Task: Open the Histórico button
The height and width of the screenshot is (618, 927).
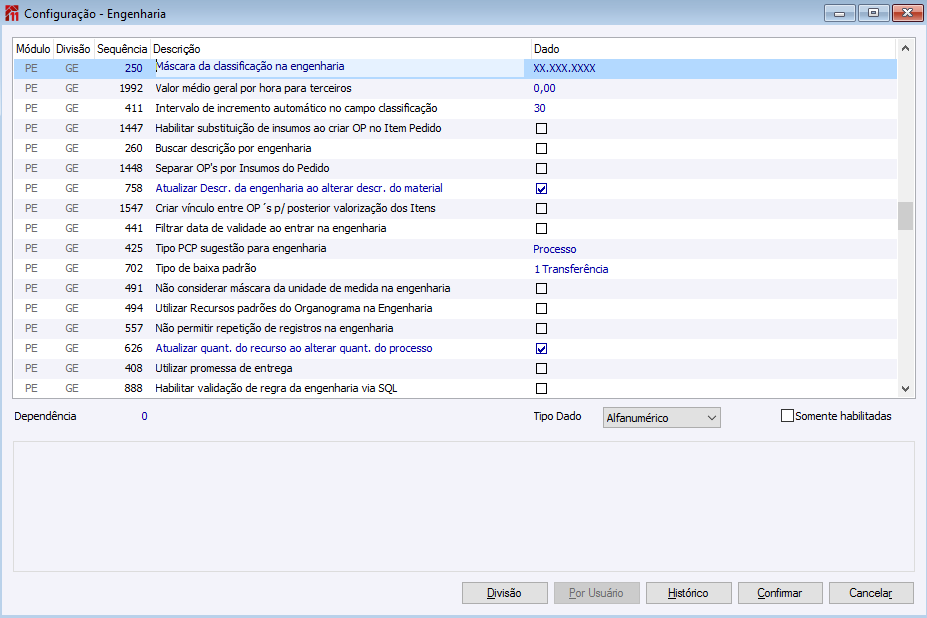Action: point(688,593)
